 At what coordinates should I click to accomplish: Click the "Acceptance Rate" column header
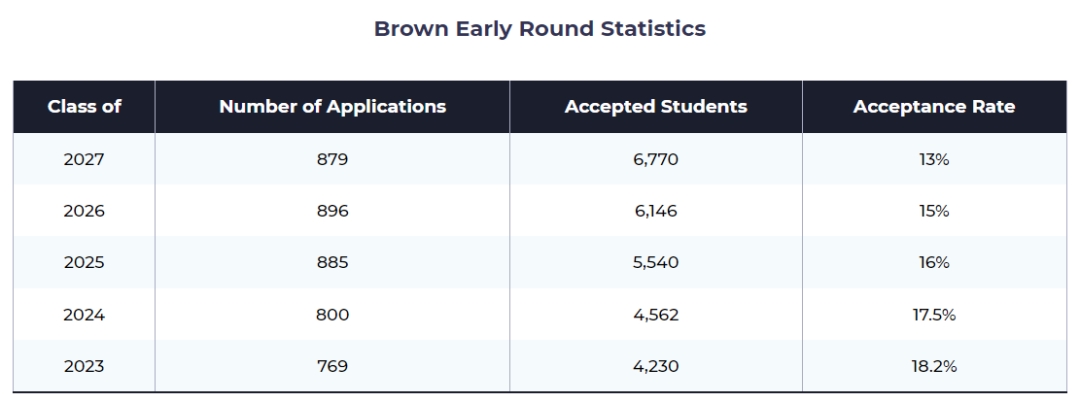click(x=933, y=107)
